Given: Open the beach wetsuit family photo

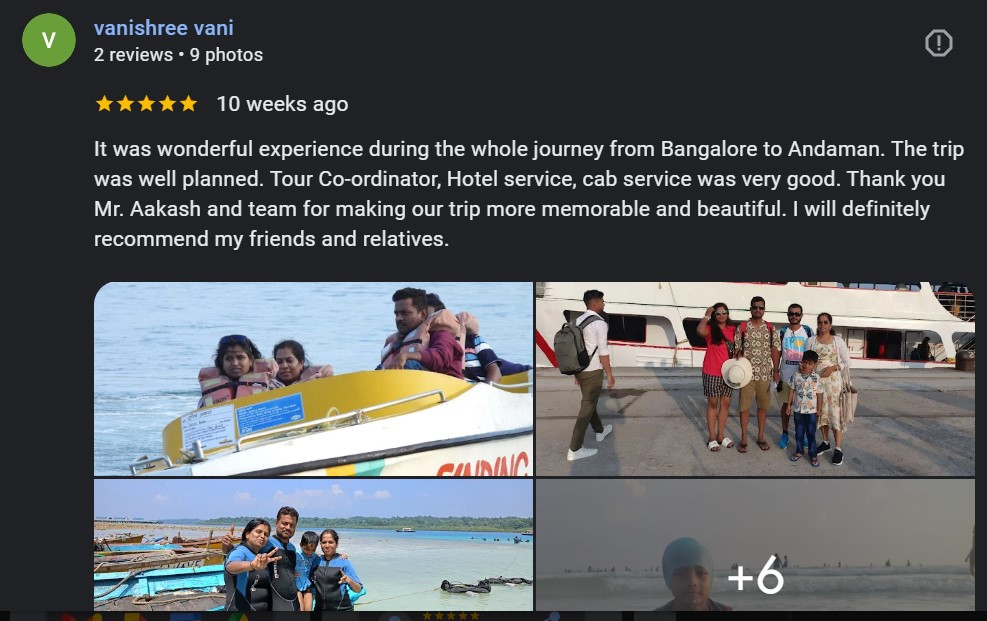Looking at the screenshot, I should click(313, 545).
